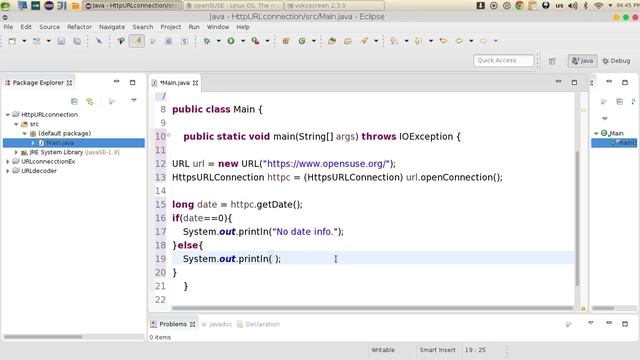The image size is (640, 360).
Task: Click the Open Type icon
Action: coord(332,41)
